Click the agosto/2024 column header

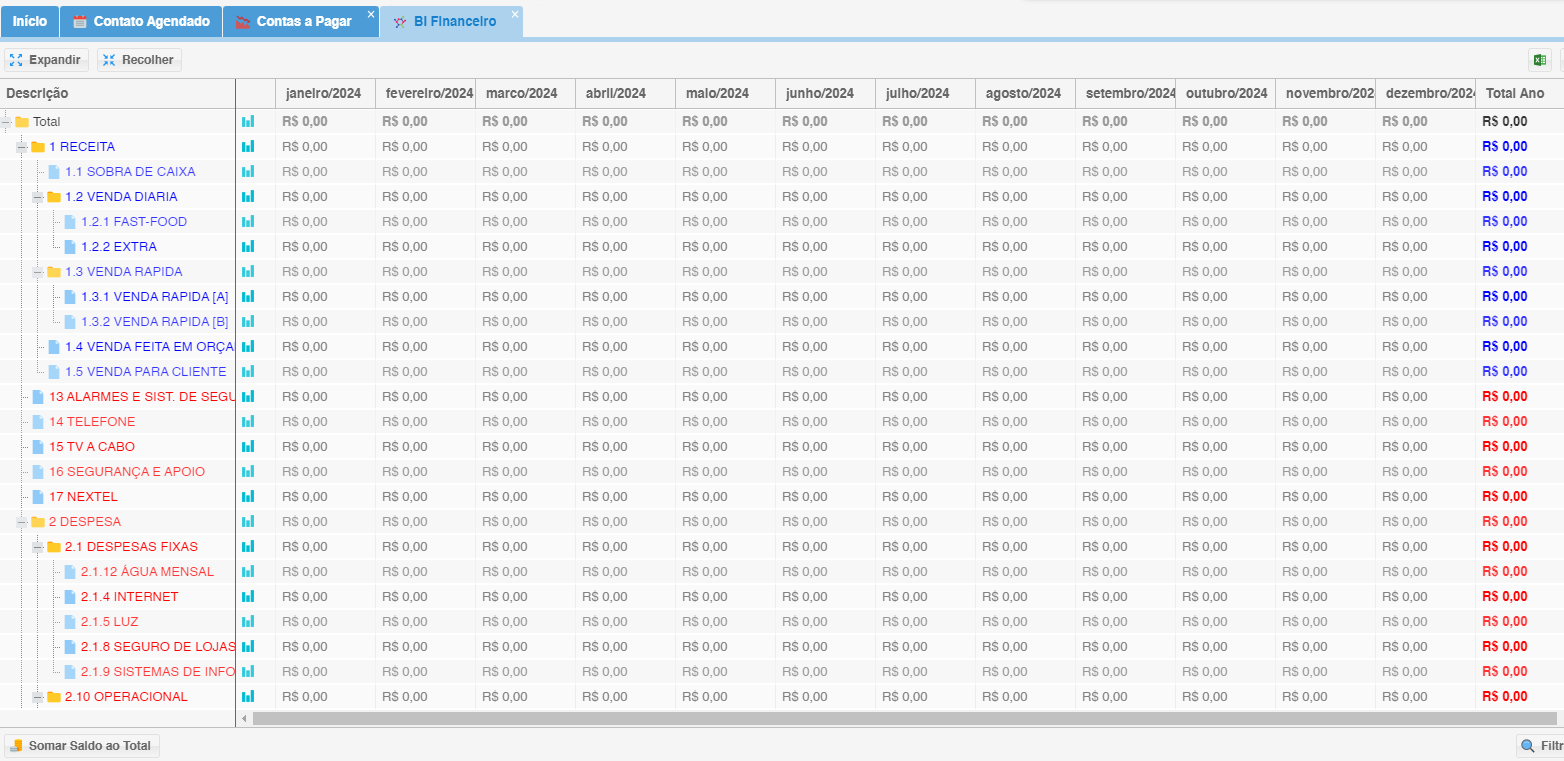tap(1025, 93)
